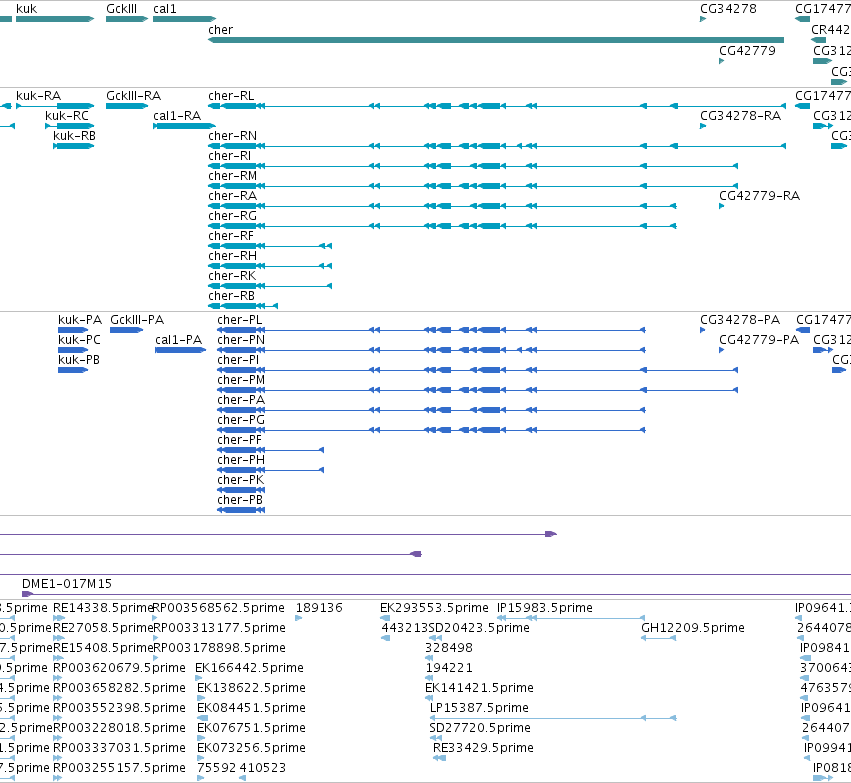Select the kuk-RC transcript label
851x783 pixels.
(67, 116)
